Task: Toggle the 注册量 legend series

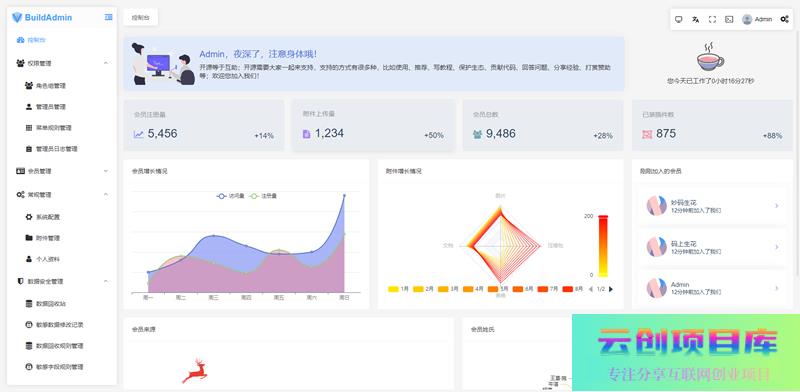Action: point(263,196)
